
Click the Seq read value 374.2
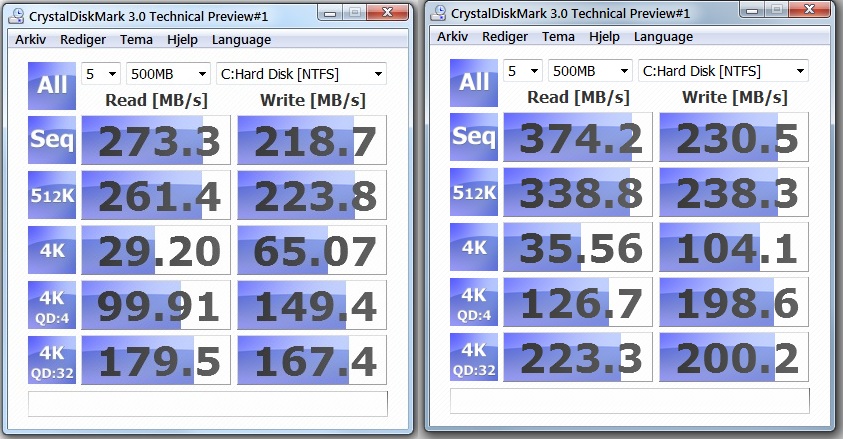(x=578, y=137)
